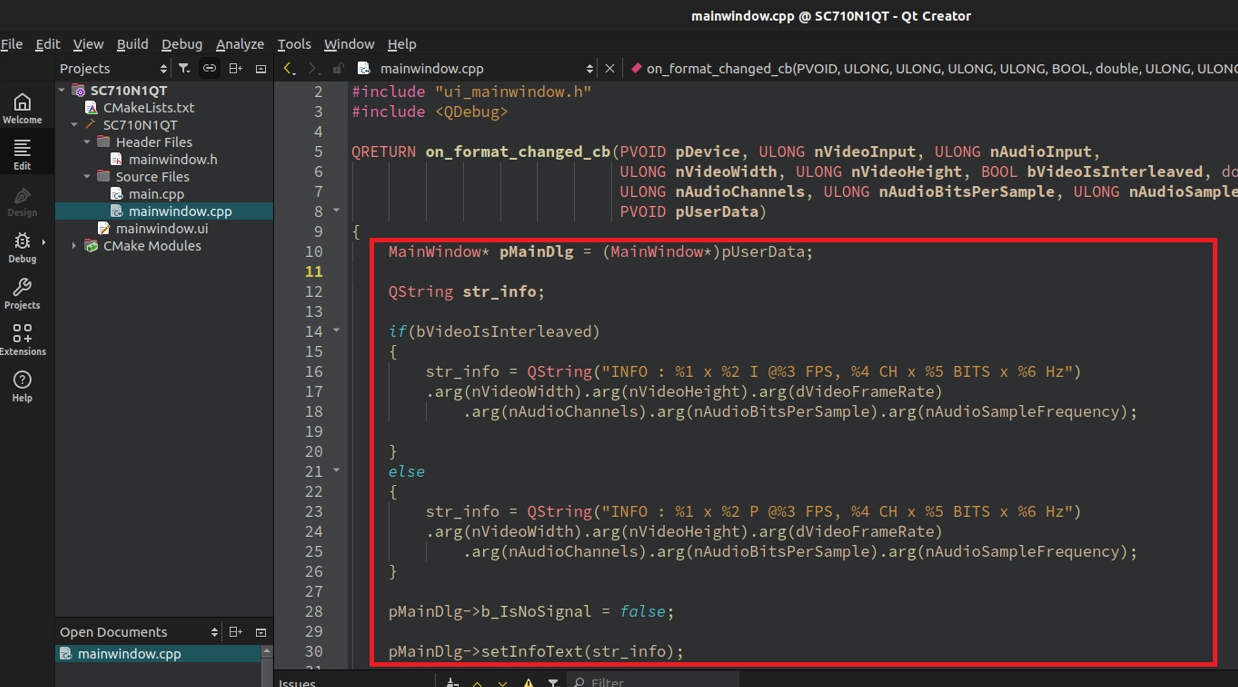Click "<QDebug>" include on line 3

pos(471,112)
